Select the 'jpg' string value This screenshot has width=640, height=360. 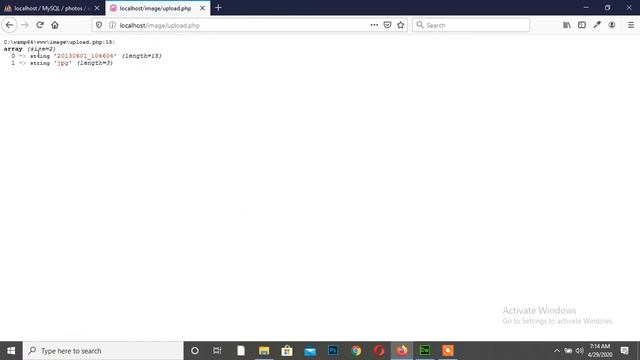(x=63, y=63)
